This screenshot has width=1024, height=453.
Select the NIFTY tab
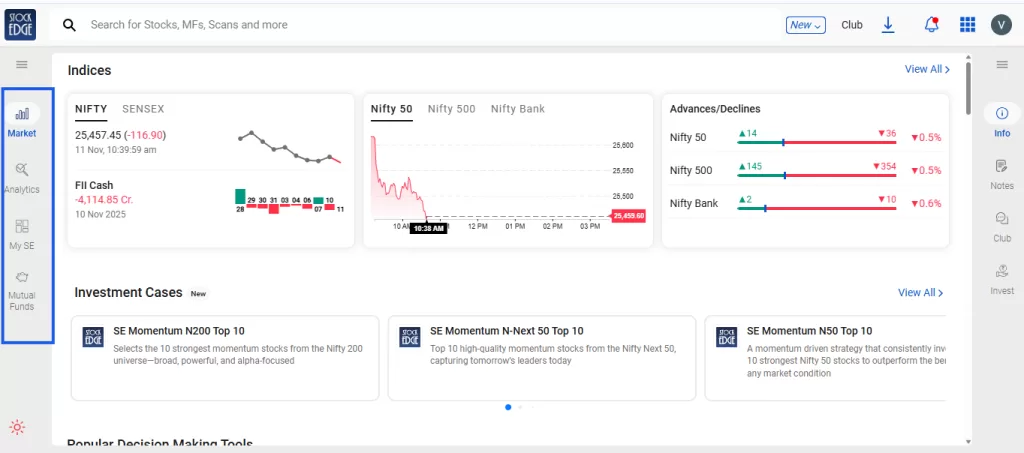coord(91,109)
